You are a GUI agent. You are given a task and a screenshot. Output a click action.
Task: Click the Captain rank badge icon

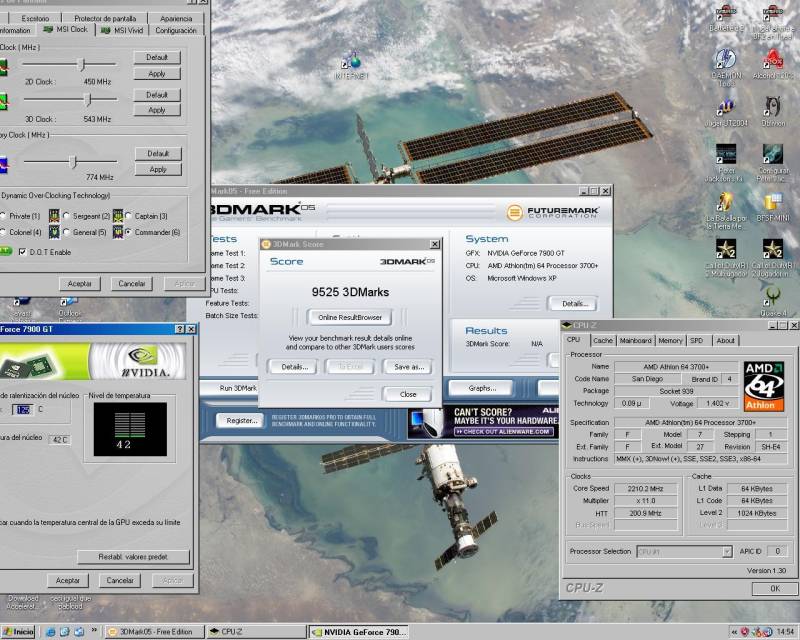click(118, 216)
